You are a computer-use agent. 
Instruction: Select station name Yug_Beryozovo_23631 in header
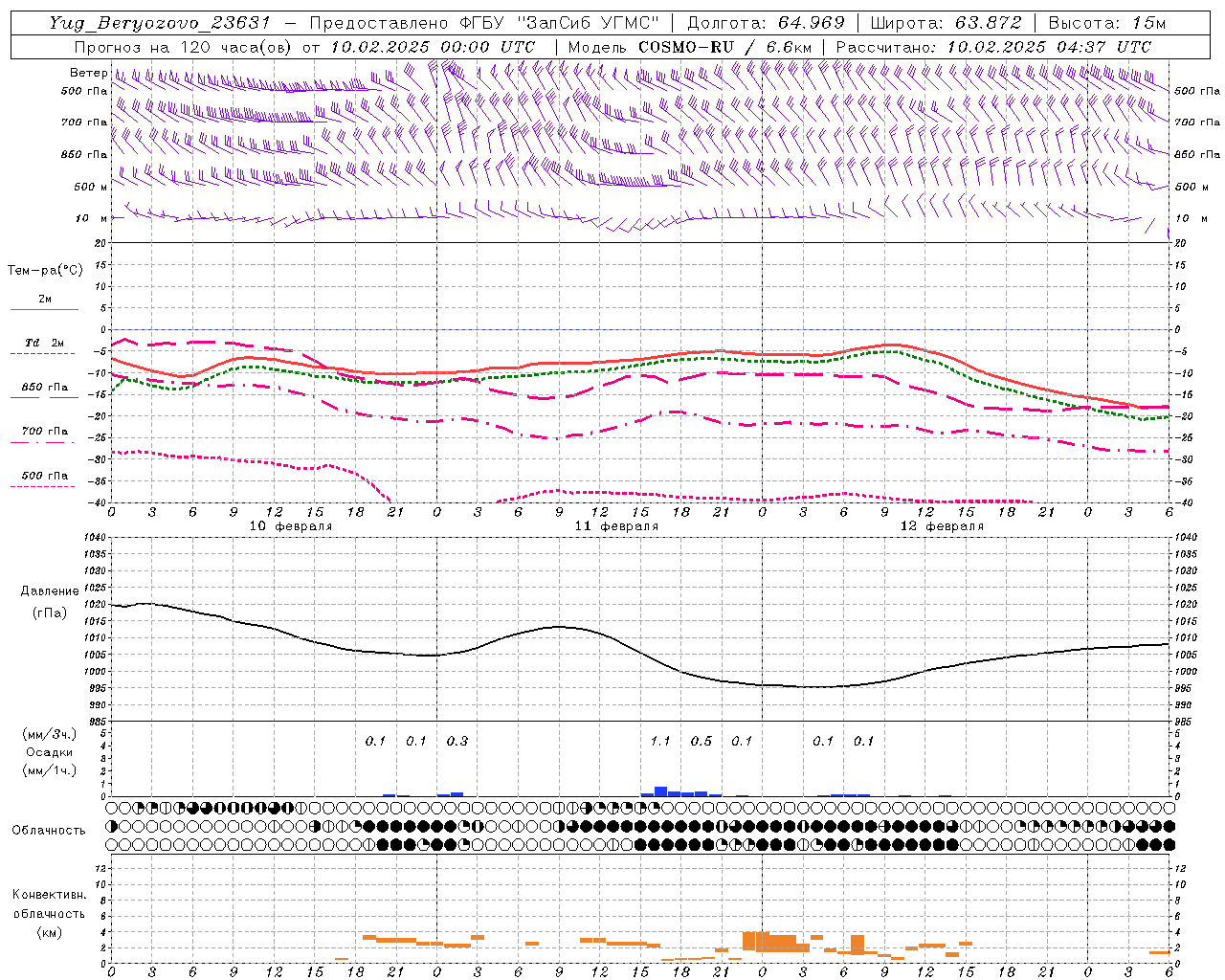click(161, 23)
